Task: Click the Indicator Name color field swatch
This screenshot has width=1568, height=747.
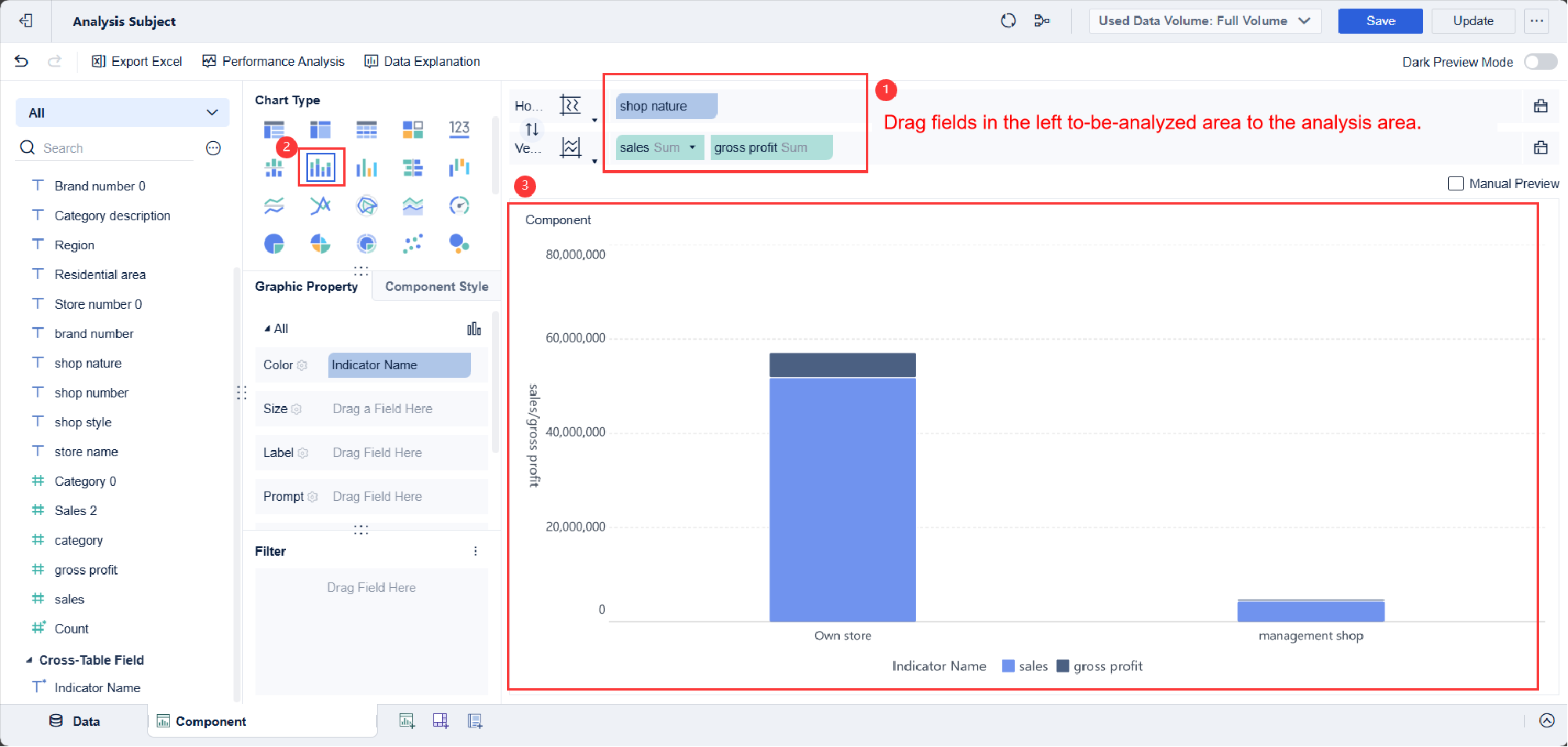Action: coord(399,364)
